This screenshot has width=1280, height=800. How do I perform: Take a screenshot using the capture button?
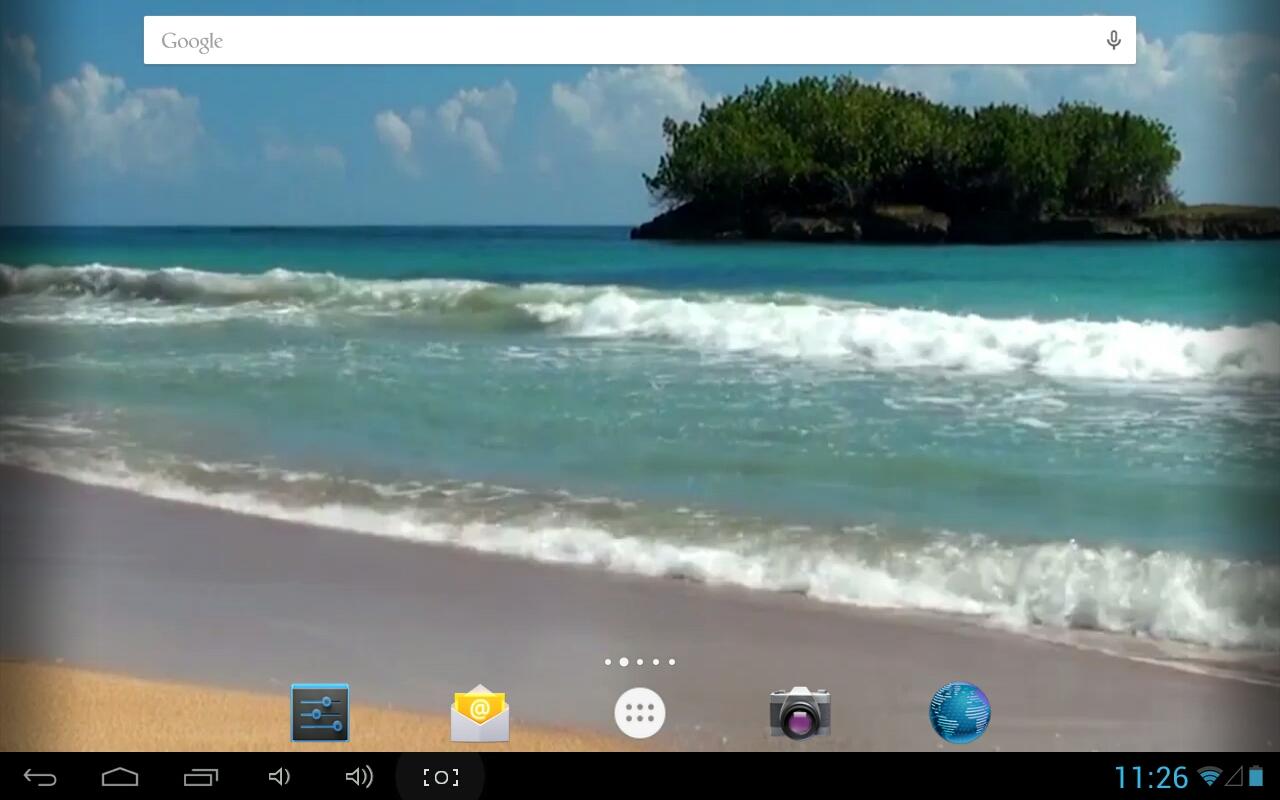point(440,777)
